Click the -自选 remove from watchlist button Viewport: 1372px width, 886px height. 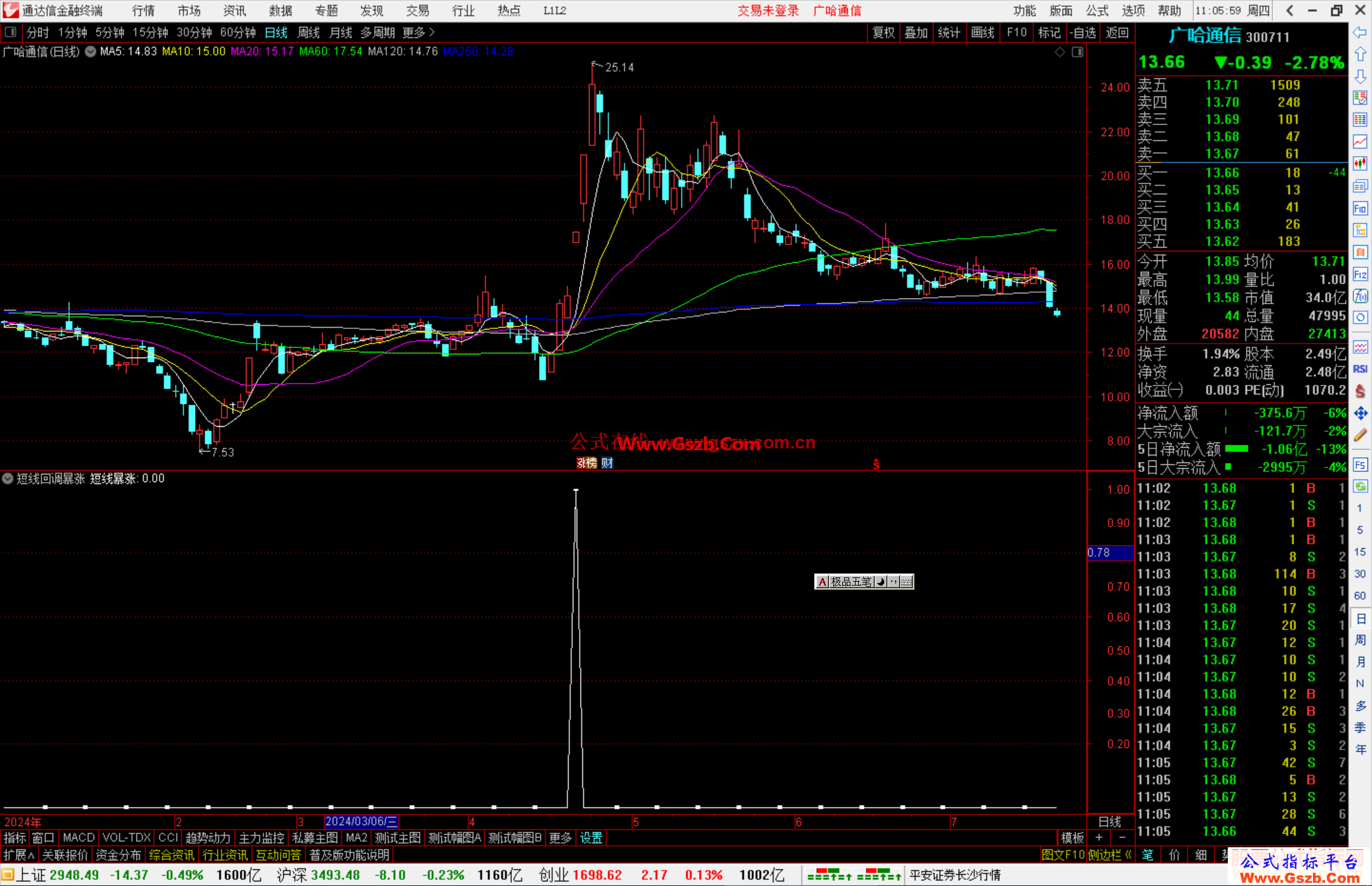(1082, 32)
